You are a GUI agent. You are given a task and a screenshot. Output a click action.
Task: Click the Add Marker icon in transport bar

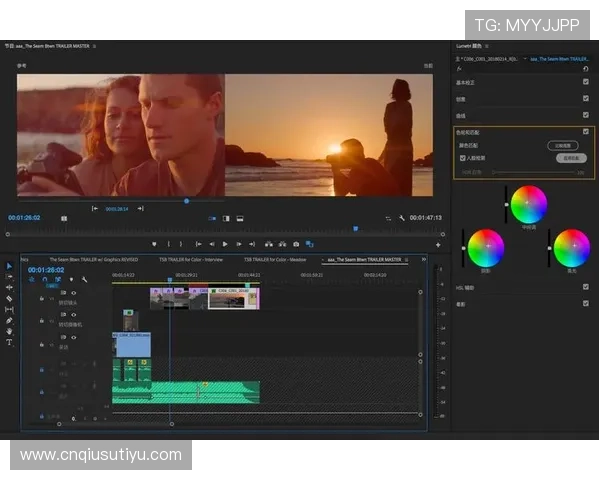[x=154, y=244]
